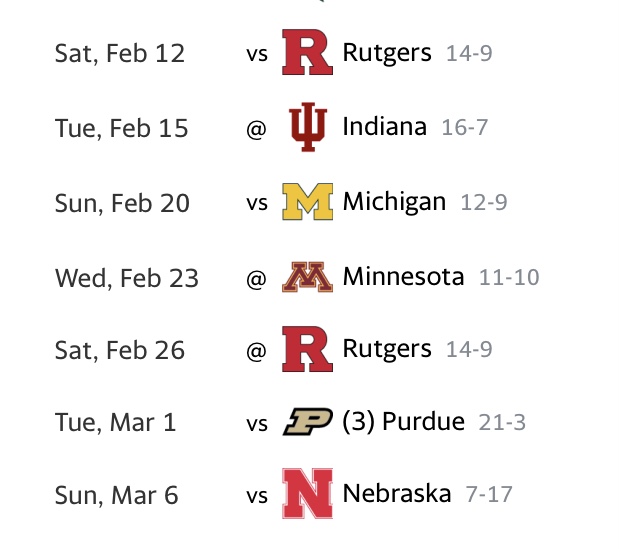Click Purdue's 21-3 record
This screenshot has height=549, width=621.
click(502, 422)
